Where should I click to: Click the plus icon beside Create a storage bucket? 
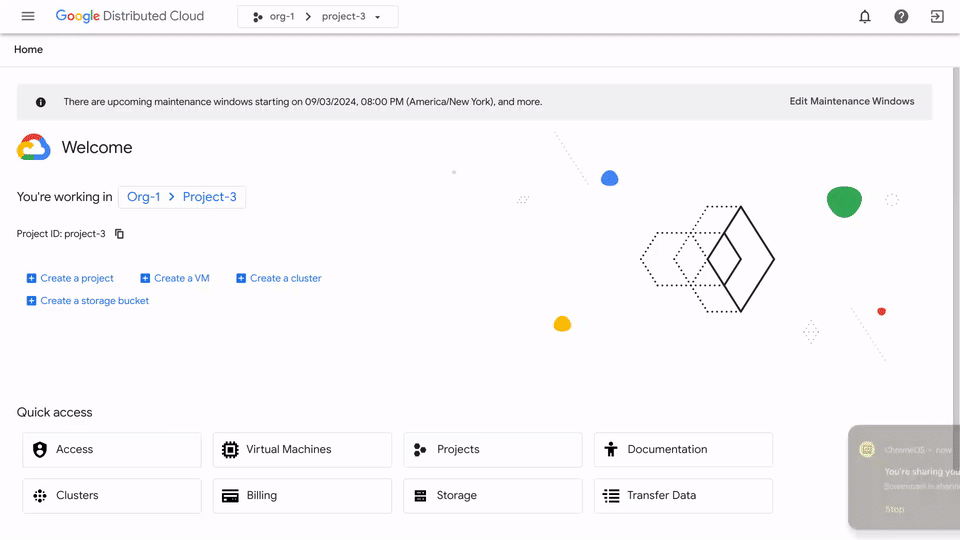coord(31,301)
